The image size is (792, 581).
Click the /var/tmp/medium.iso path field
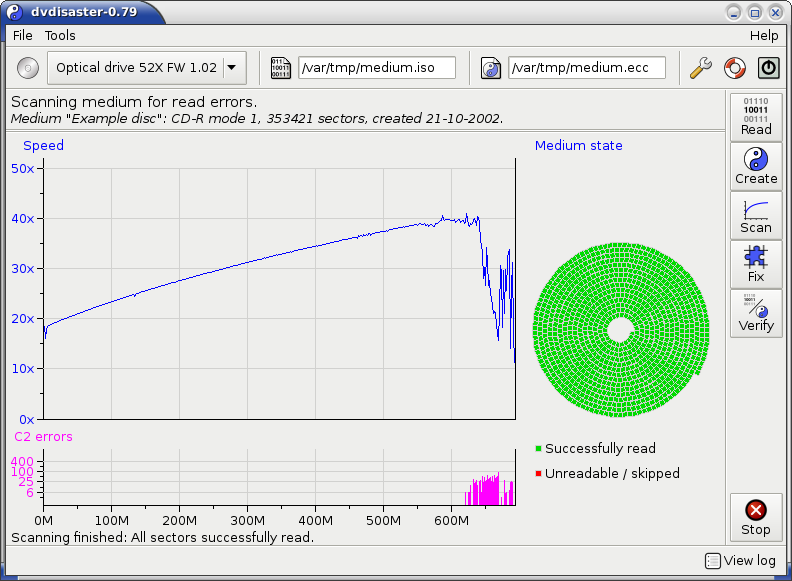point(377,68)
